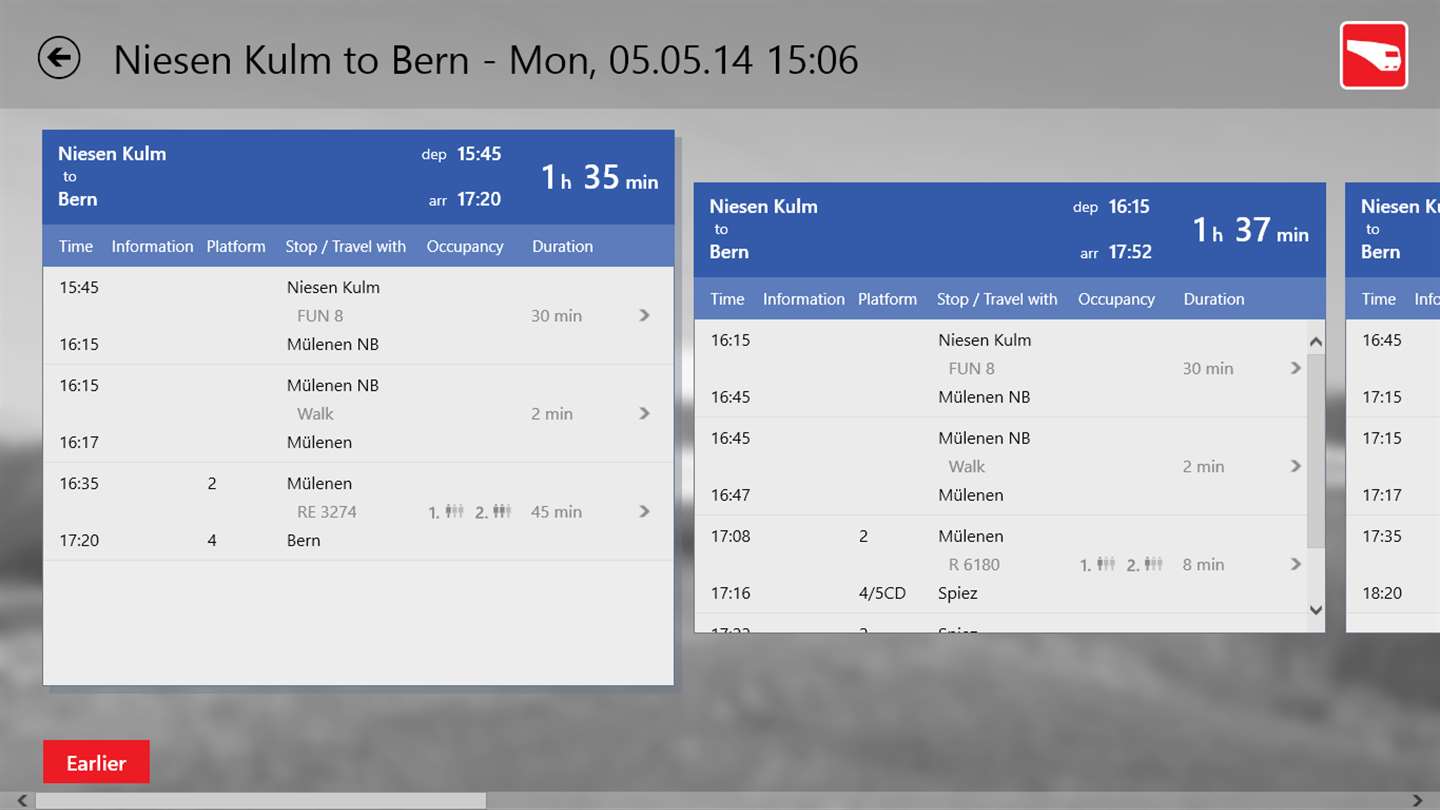
Task: Click 'Time' column header in first card
Action: (x=76, y=246)
